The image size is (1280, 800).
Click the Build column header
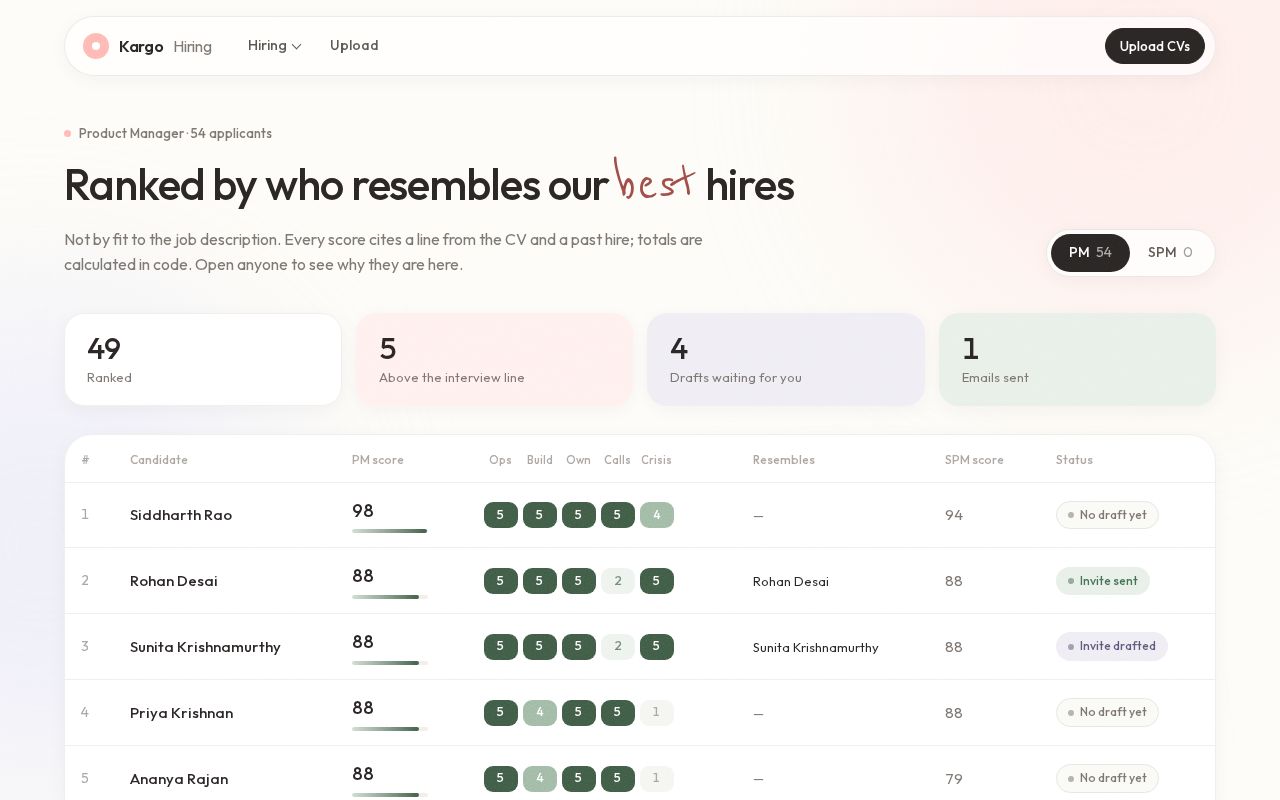pos(540,460)
